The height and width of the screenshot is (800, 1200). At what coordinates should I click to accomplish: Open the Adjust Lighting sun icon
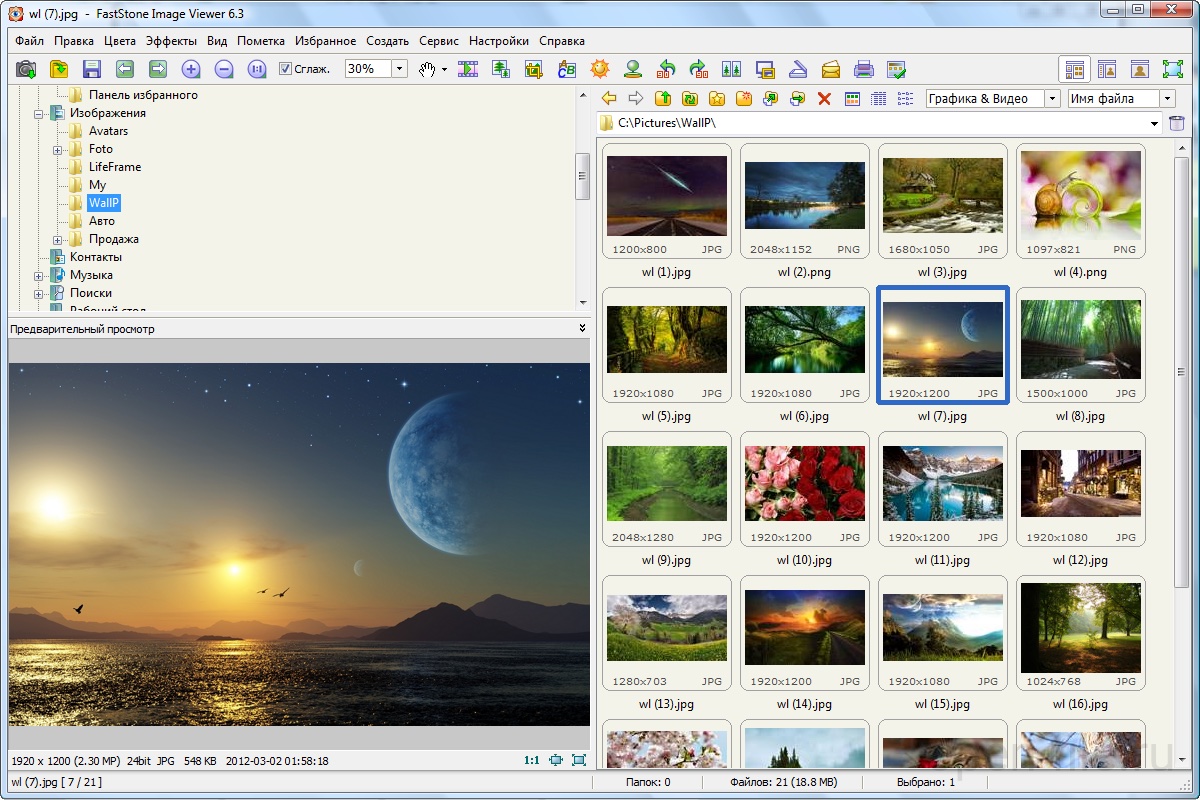coord(599,69)
